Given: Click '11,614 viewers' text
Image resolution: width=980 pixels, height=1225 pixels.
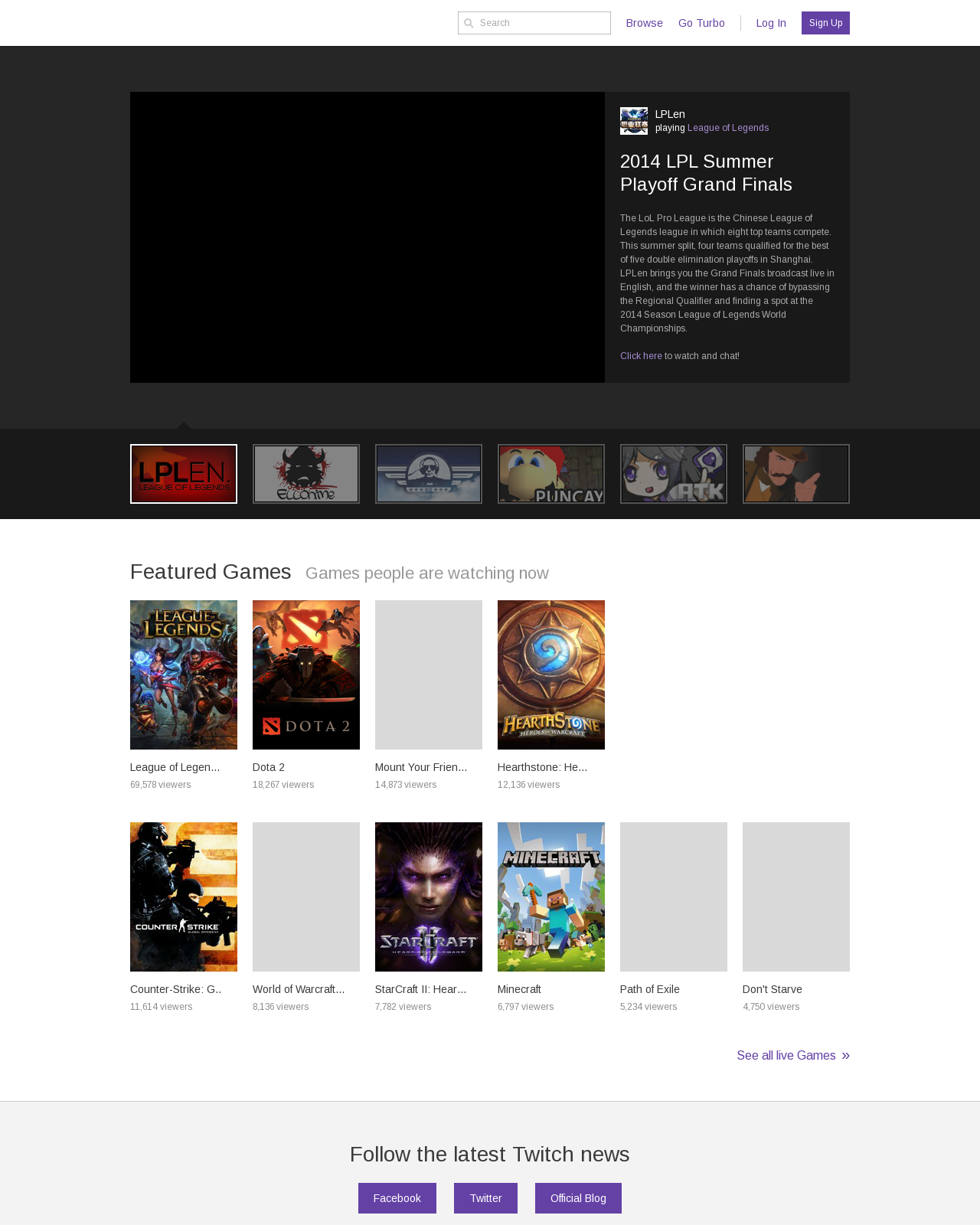Looking at the screenshot, I should pos(162,1007).
